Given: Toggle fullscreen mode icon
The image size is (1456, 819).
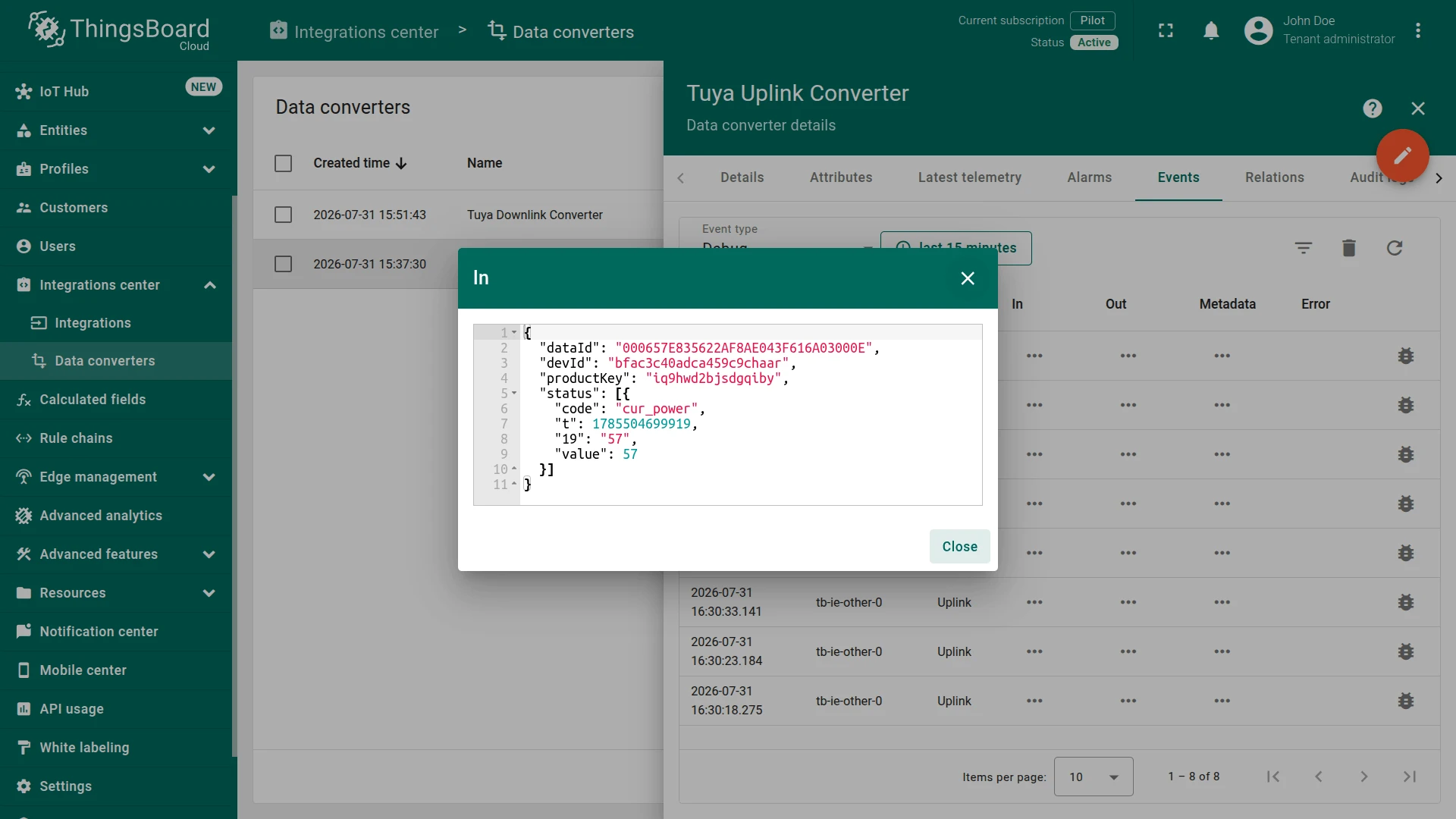Looking at the screenshot, I should click(1166, 31).
